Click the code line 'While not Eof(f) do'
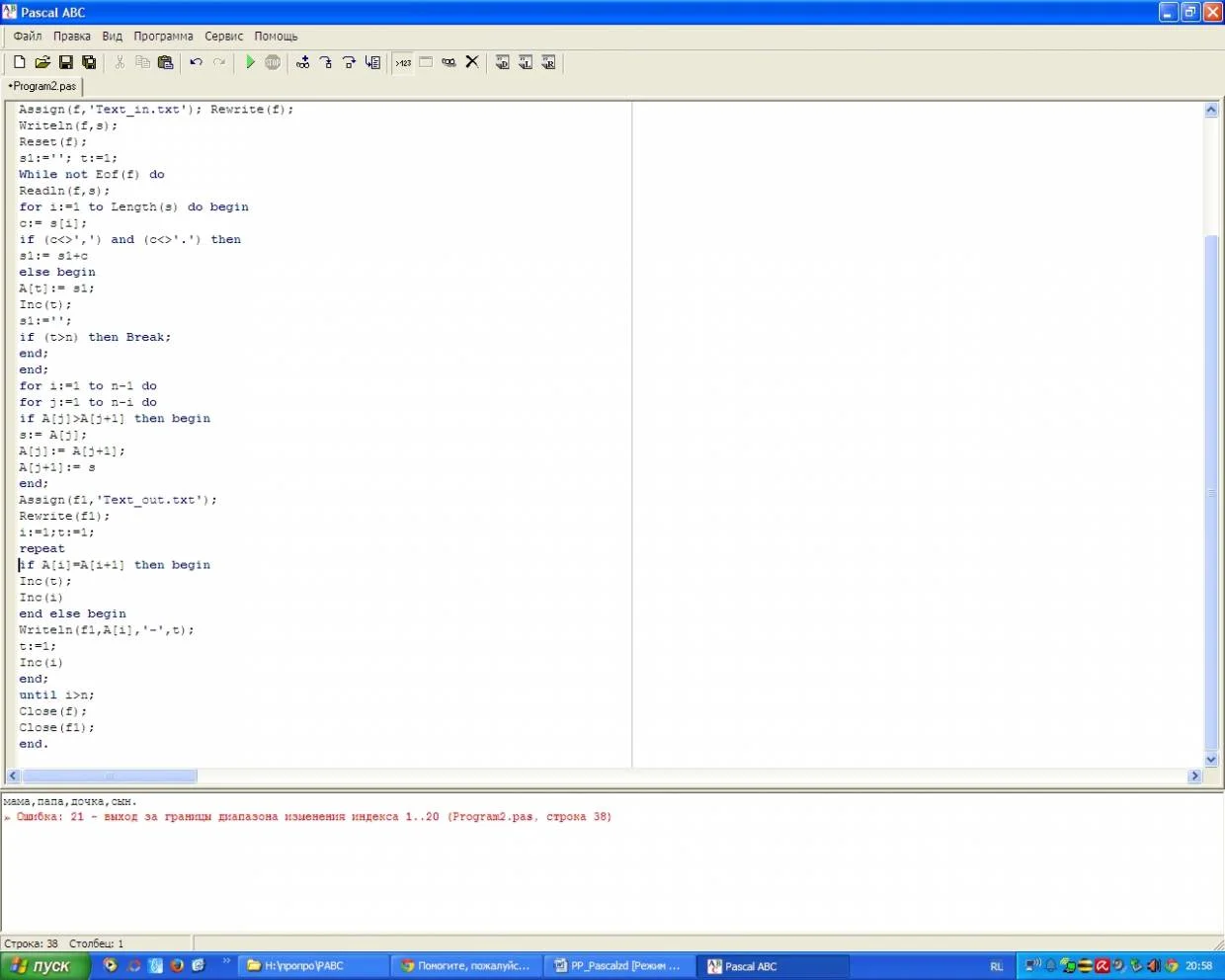 coord(92,174)
